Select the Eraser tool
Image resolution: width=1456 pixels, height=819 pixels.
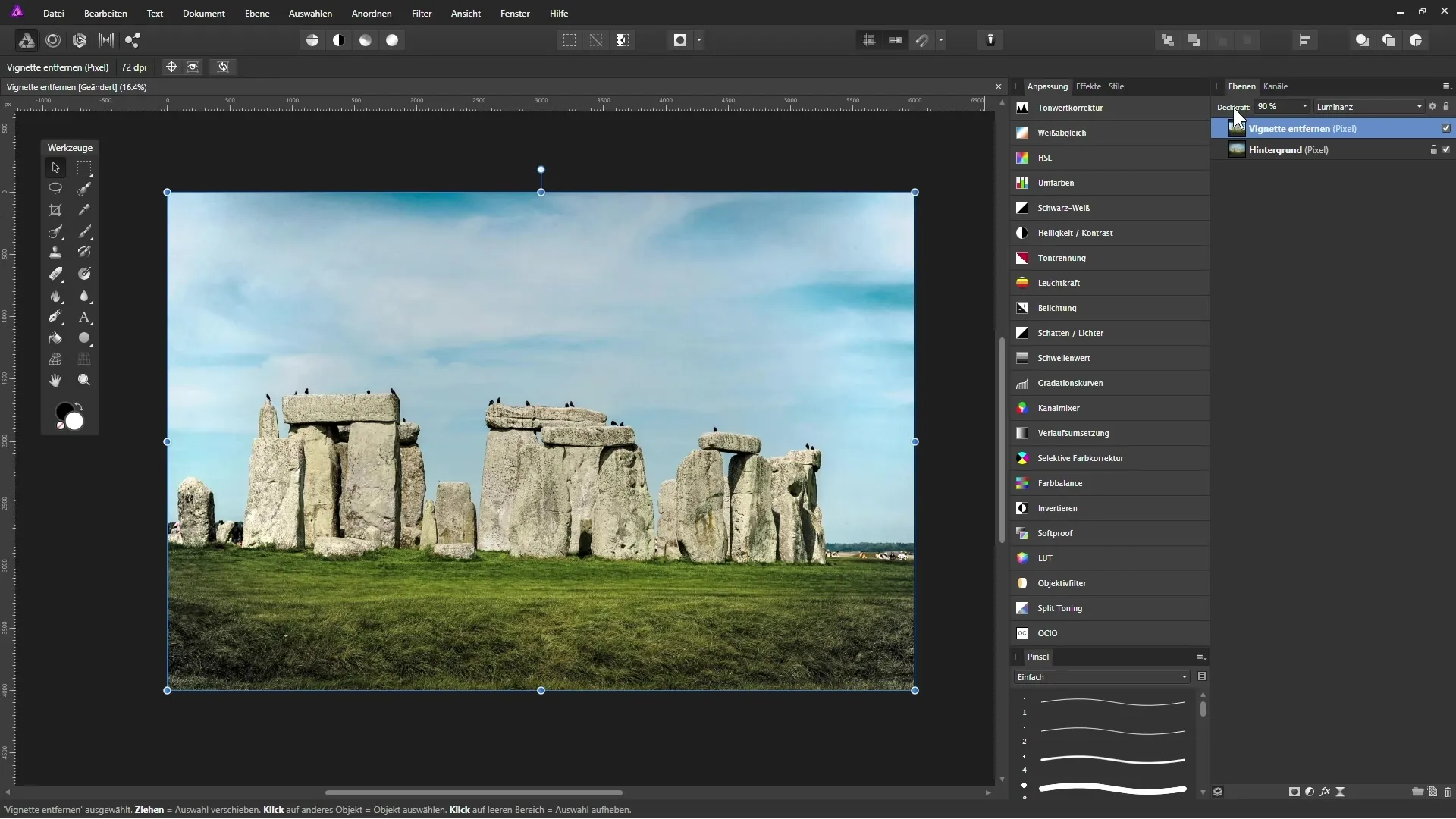[x=55, y=274]
